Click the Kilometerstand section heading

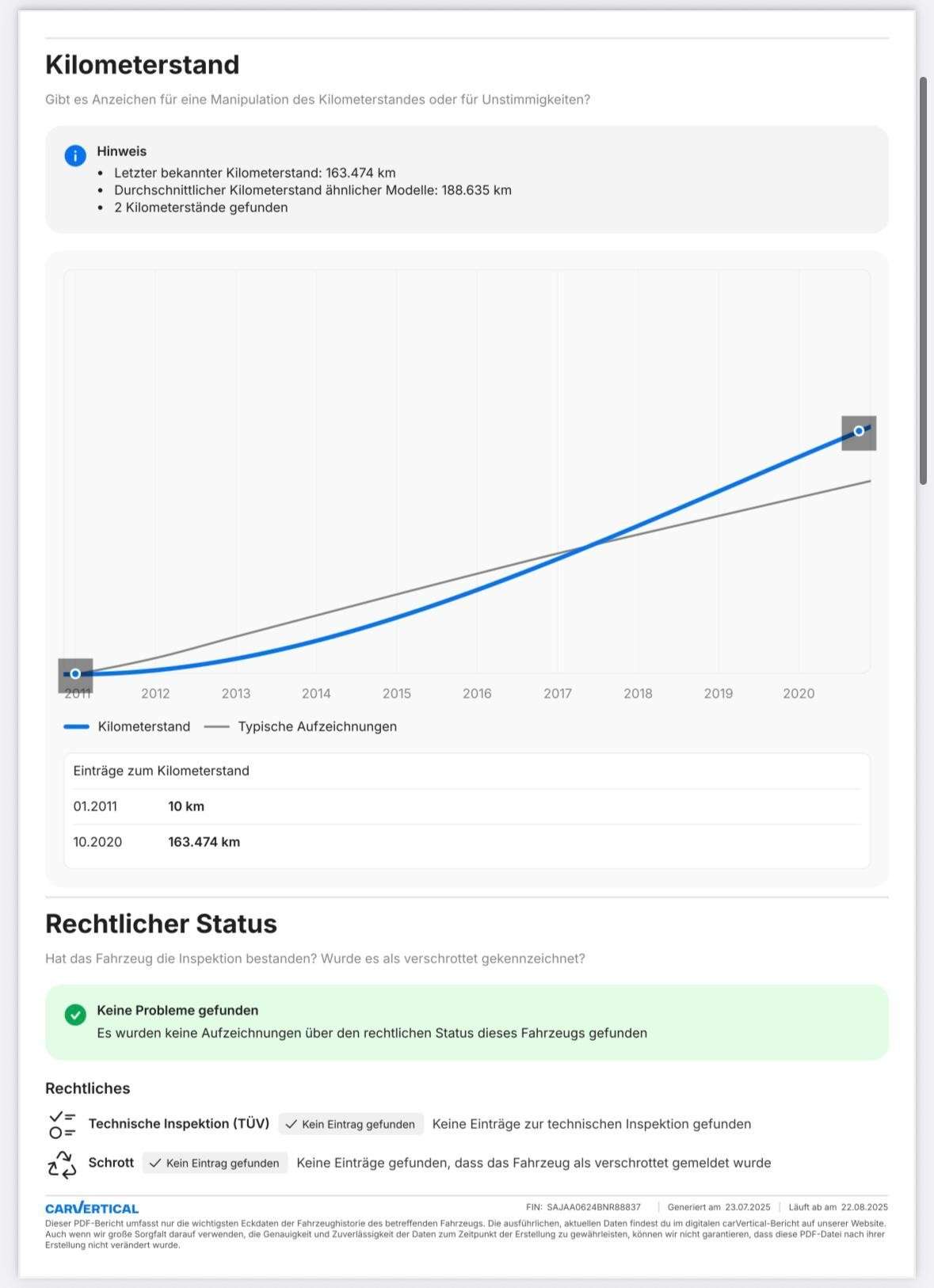coord(143,65)
